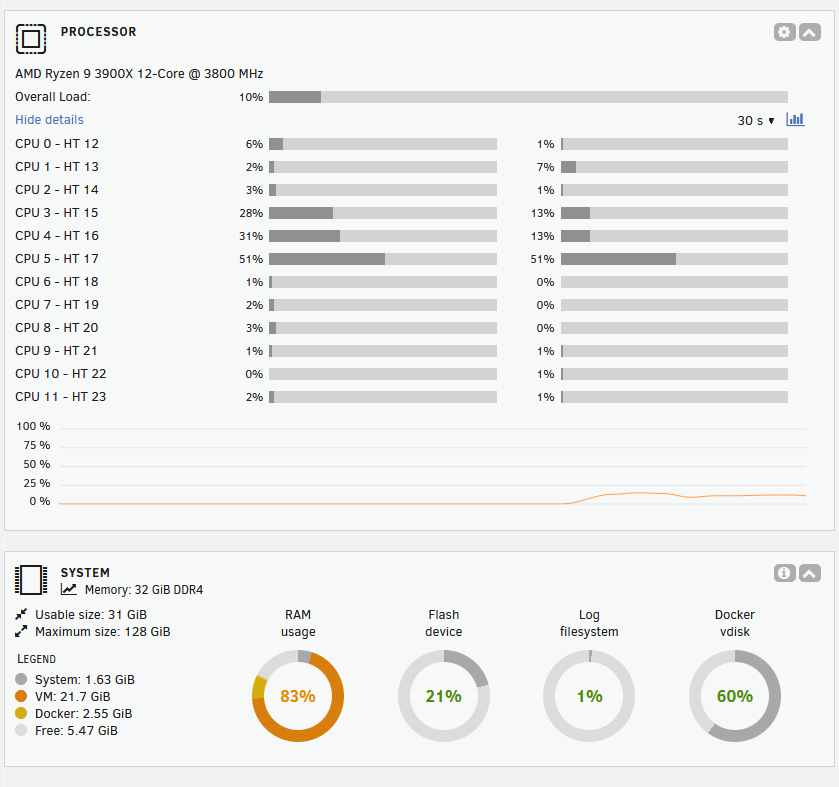The width and height of the screenshot is (839, 787).
Task: Click the Log filesystem 1% donut
Action: click(x=589, y=696)
